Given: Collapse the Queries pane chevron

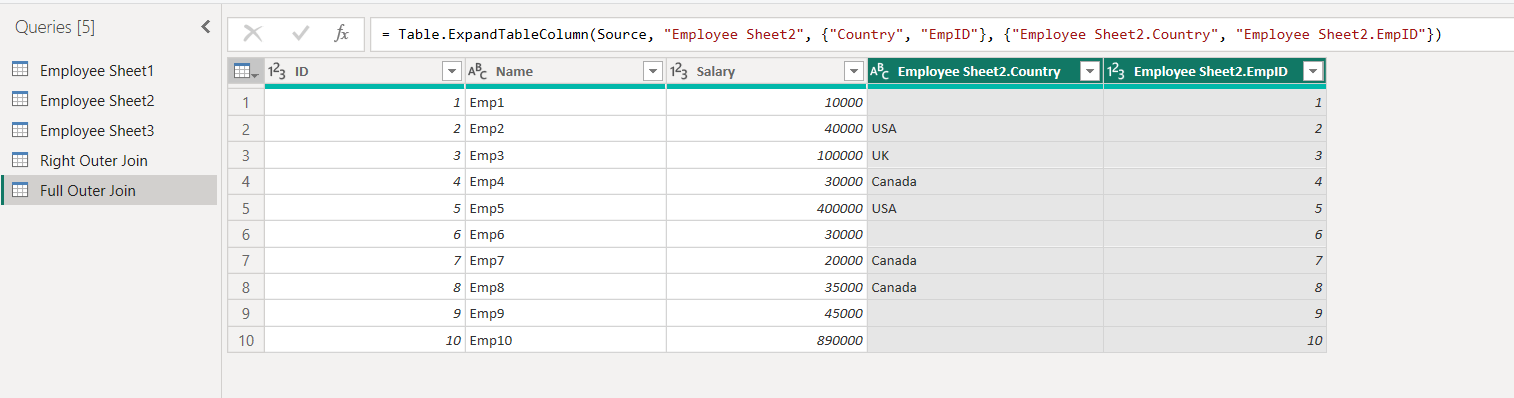Looking at the screenshot, I should pyautogui.click(x=206, y=27).
